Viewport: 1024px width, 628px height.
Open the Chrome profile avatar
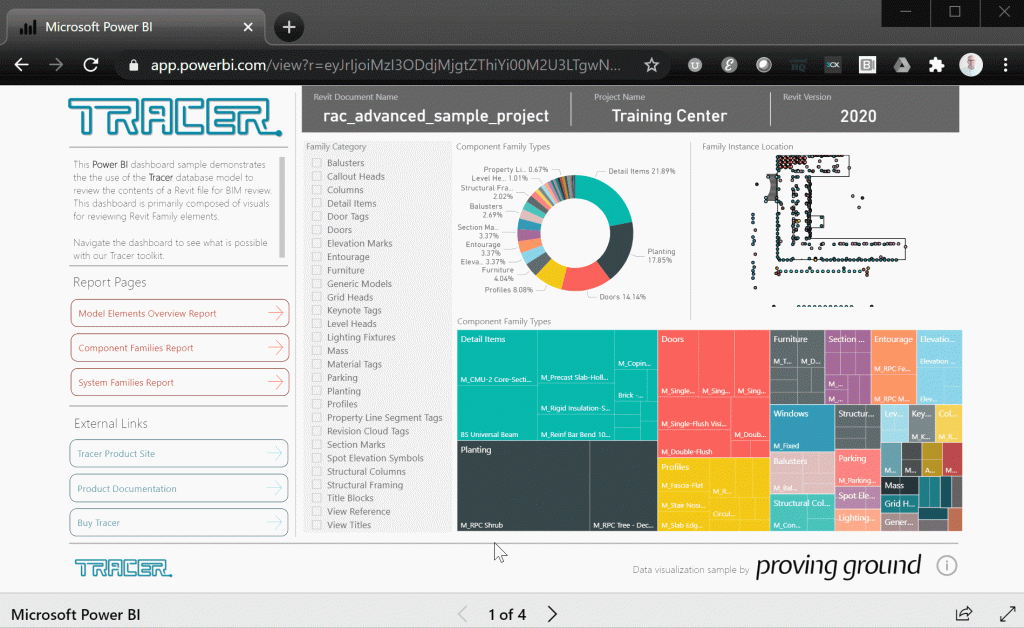point(971,65)
